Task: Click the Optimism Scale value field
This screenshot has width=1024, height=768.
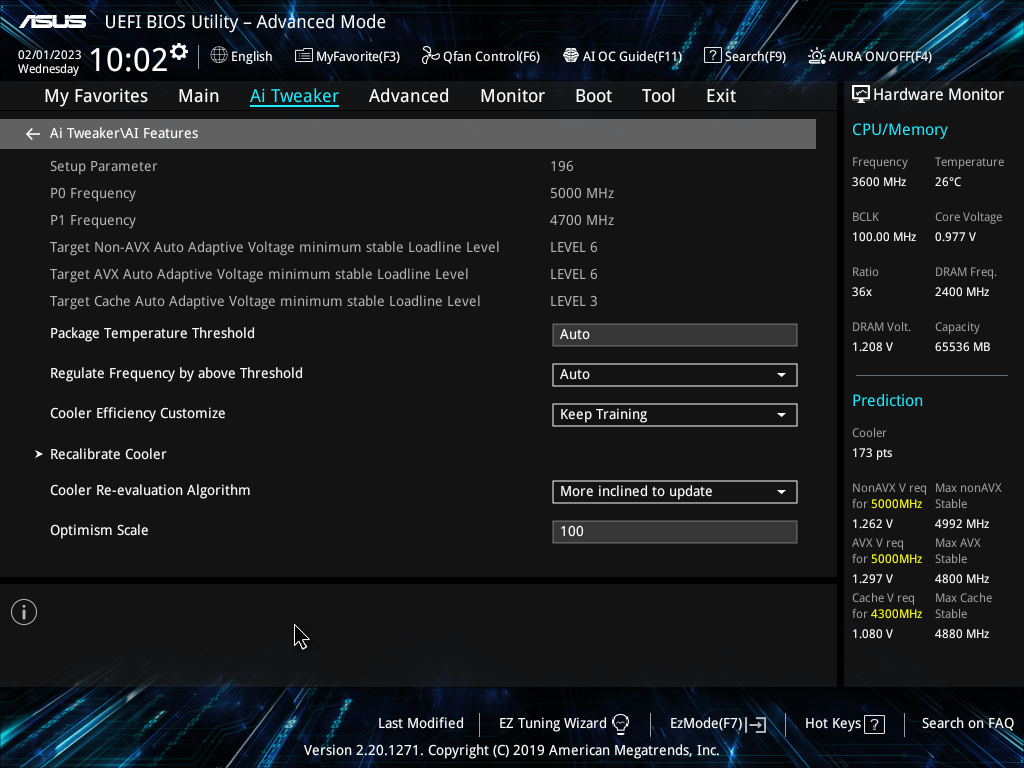Action: pos(675,532)
